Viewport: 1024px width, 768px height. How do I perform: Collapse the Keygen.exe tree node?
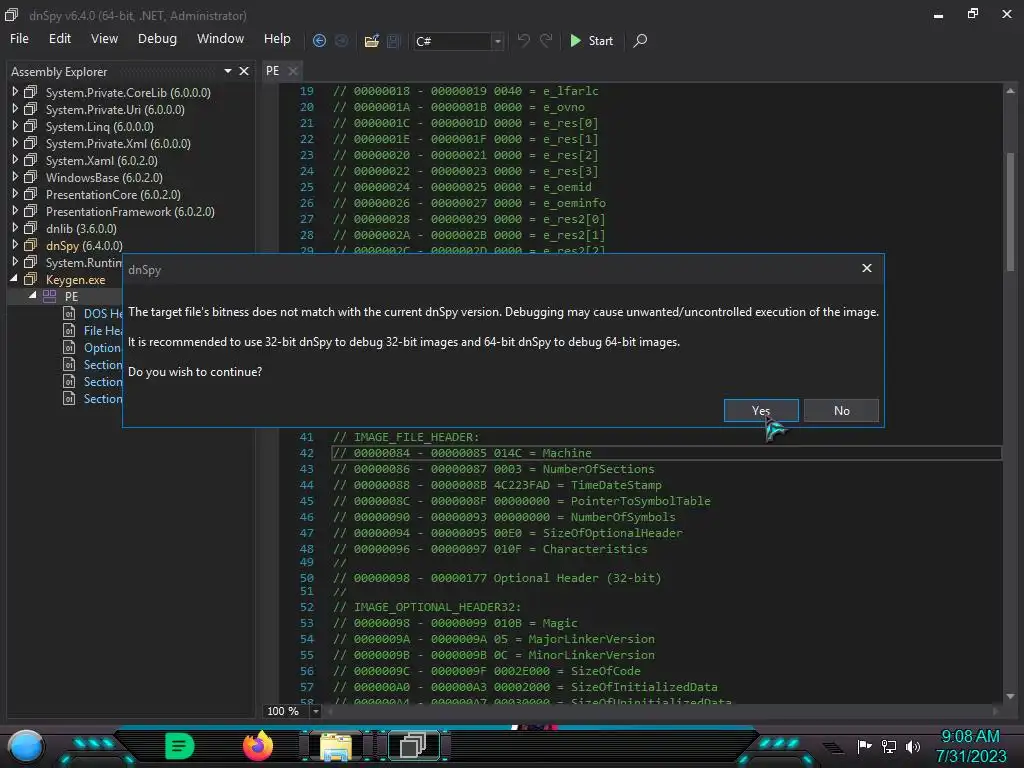coord(14,279)
